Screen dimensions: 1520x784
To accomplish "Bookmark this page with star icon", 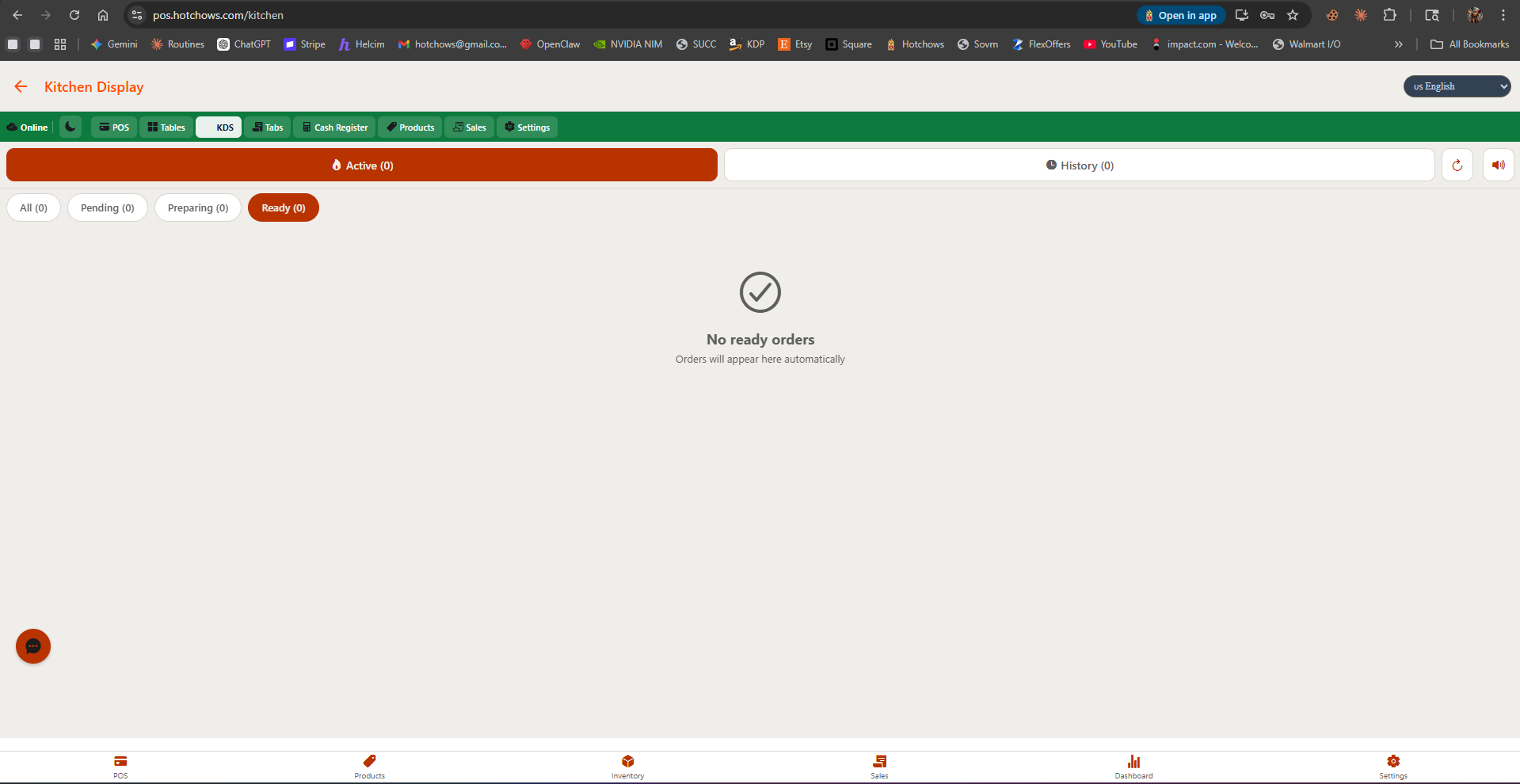I will 1293,15.
